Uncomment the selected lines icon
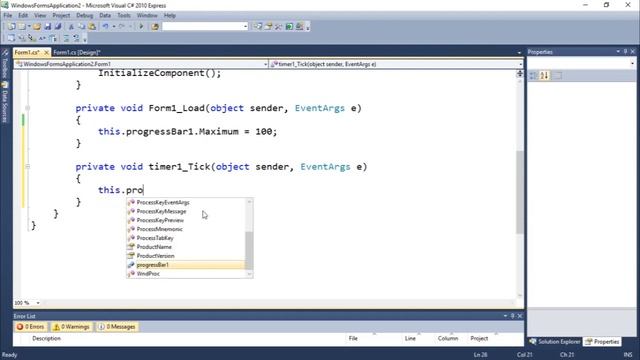 coord(76,38)
